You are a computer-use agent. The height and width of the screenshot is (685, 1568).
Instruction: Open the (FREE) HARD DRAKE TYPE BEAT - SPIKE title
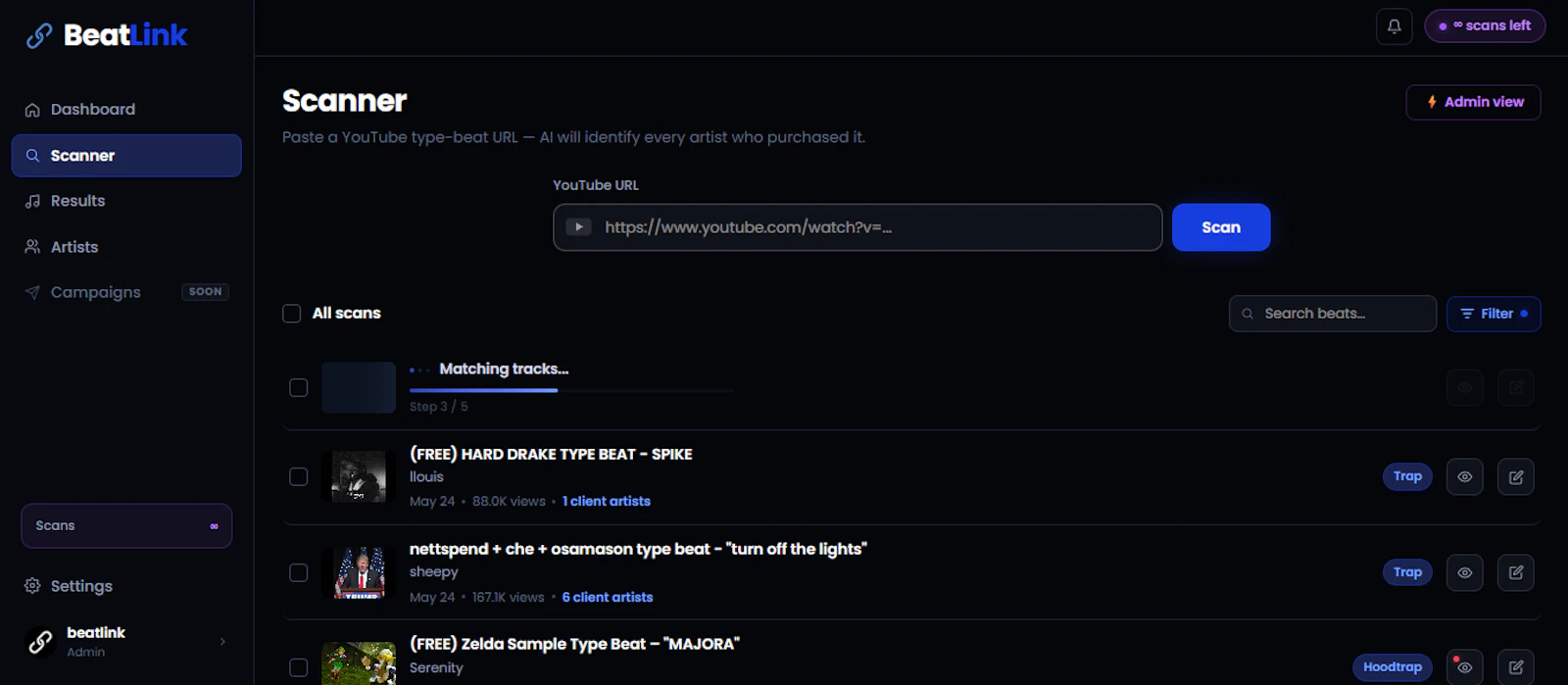click(x=551, y=455)
